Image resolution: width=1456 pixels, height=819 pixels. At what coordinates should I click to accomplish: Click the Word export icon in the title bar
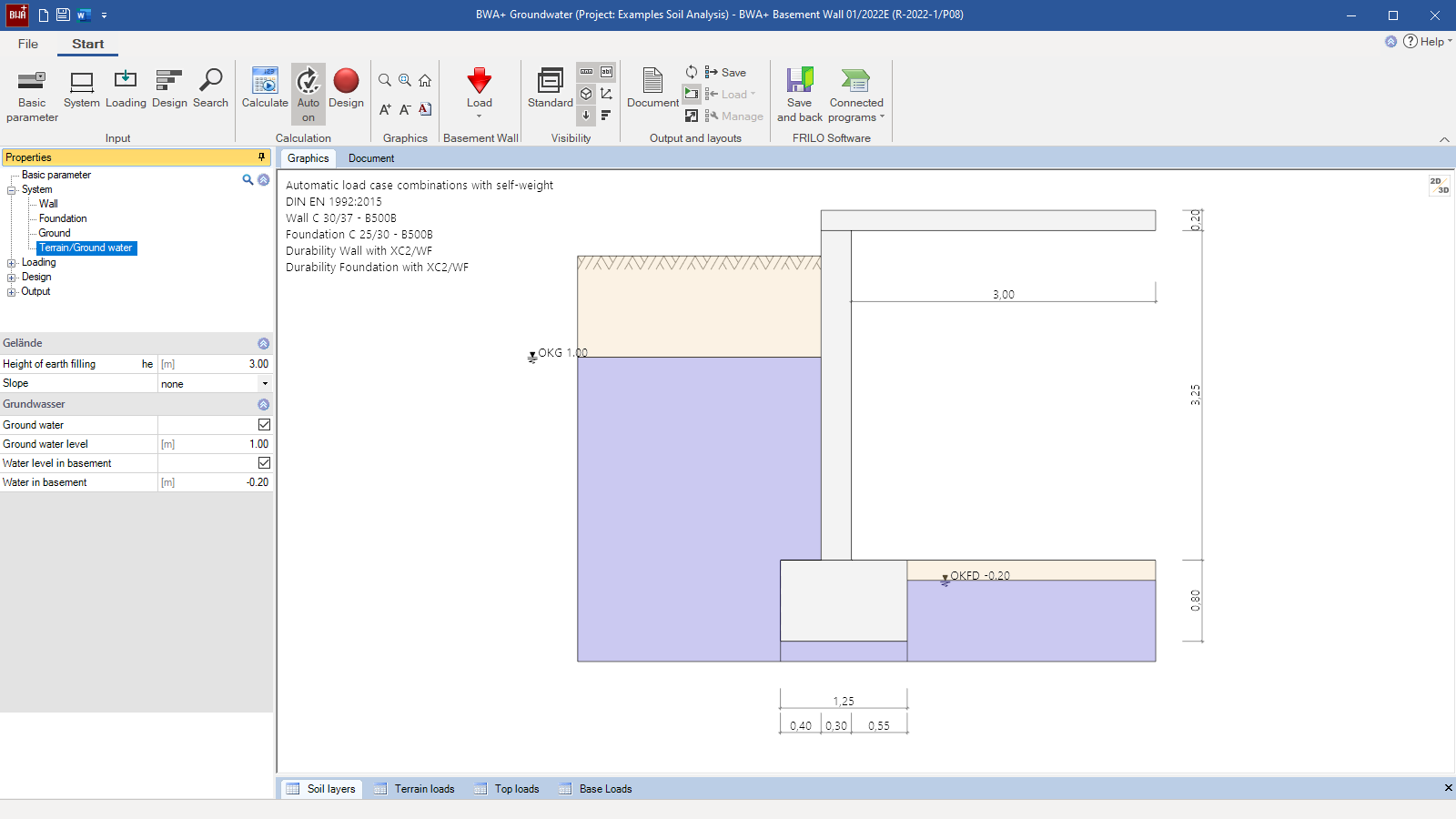pyautogui.click(x=84, y=15)
